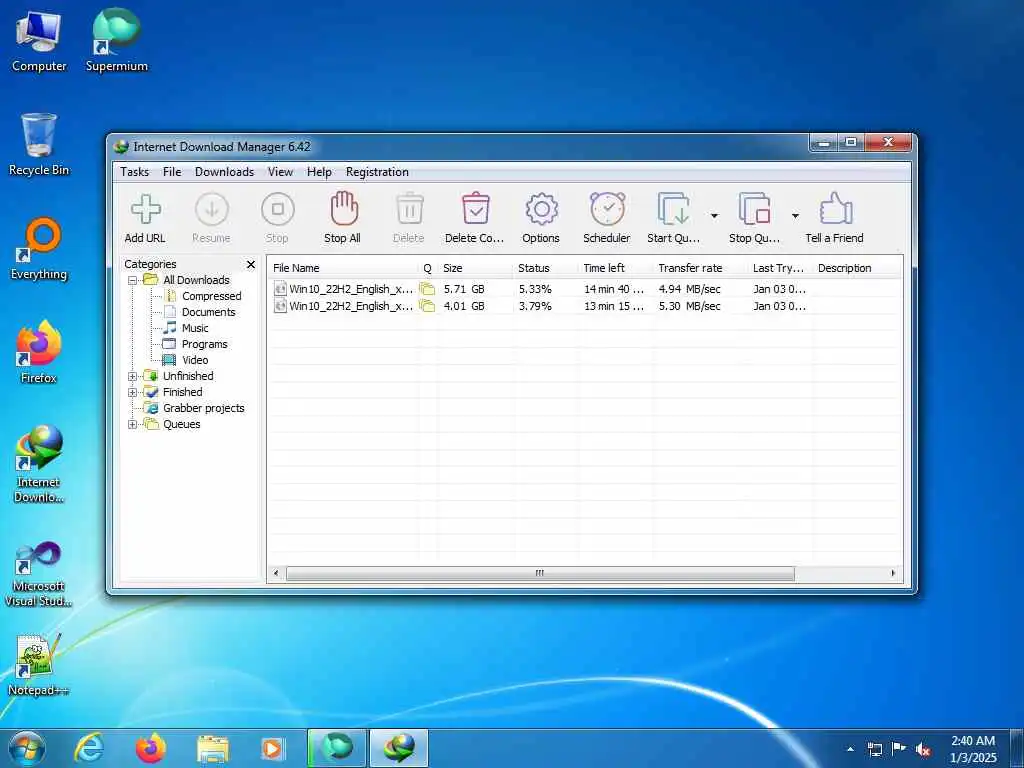
Task: Click the Resume toolbar icon
Action: pos(212,210)
